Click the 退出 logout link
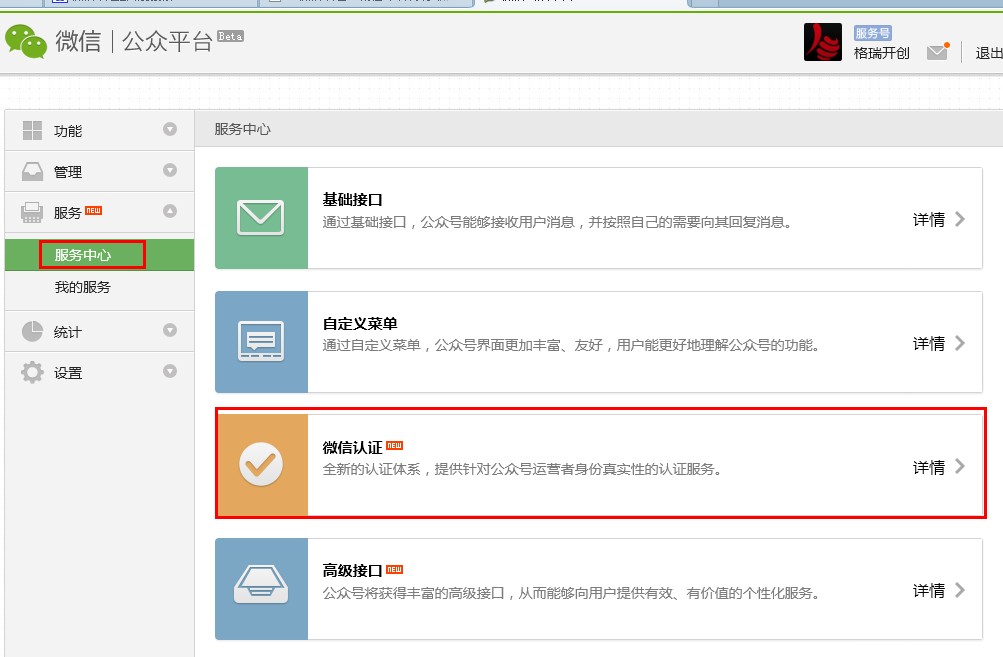1003x657 pixels. point(987,53)
